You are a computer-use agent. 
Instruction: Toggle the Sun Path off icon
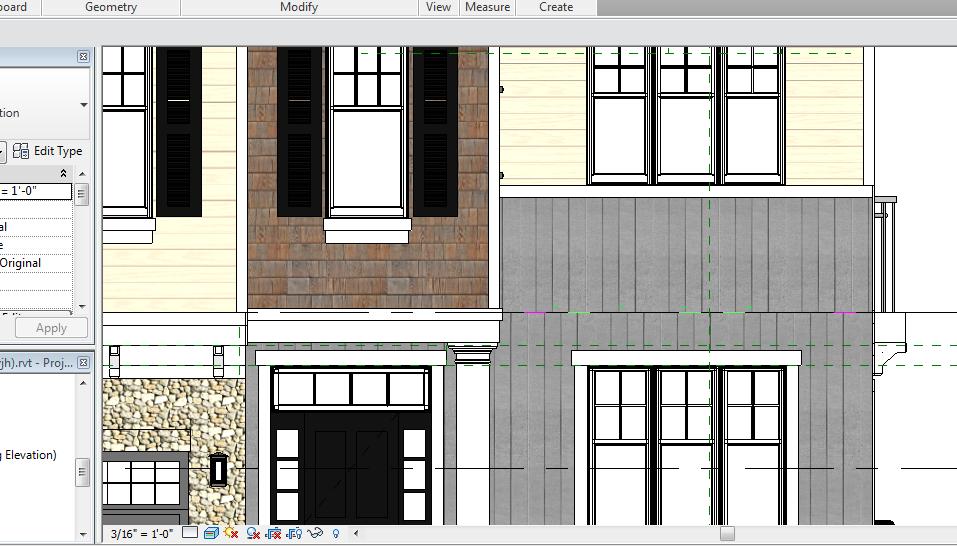(231, 533)
